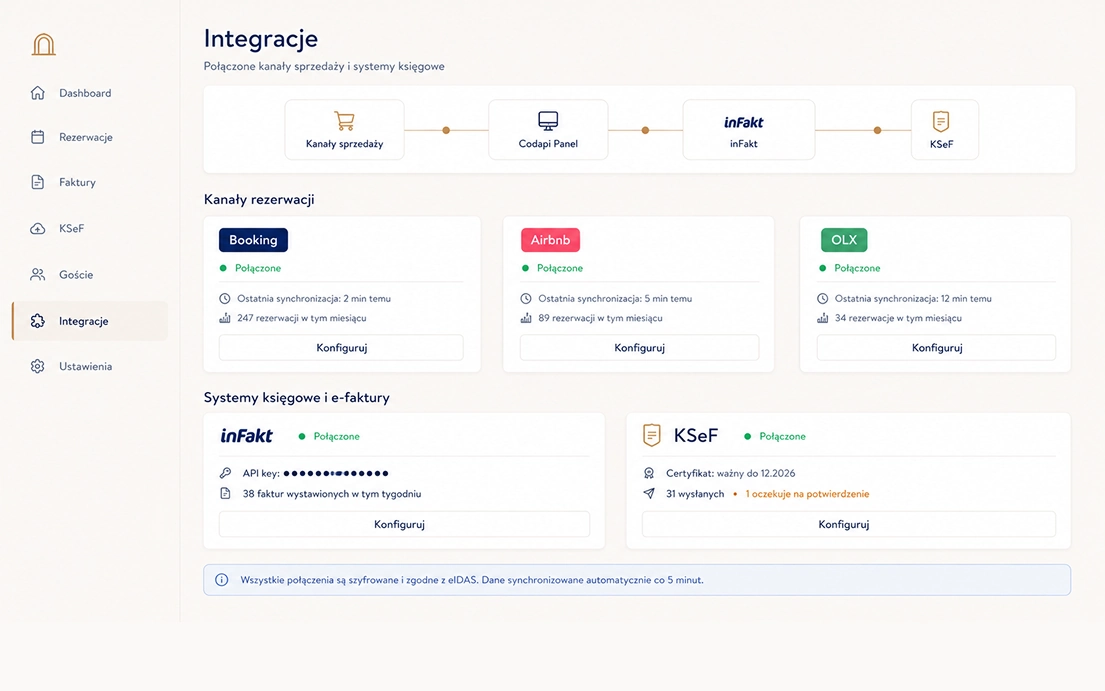
Task: Click the shopping cart Kanały sprzedaży icon
Action: point(344,120)
